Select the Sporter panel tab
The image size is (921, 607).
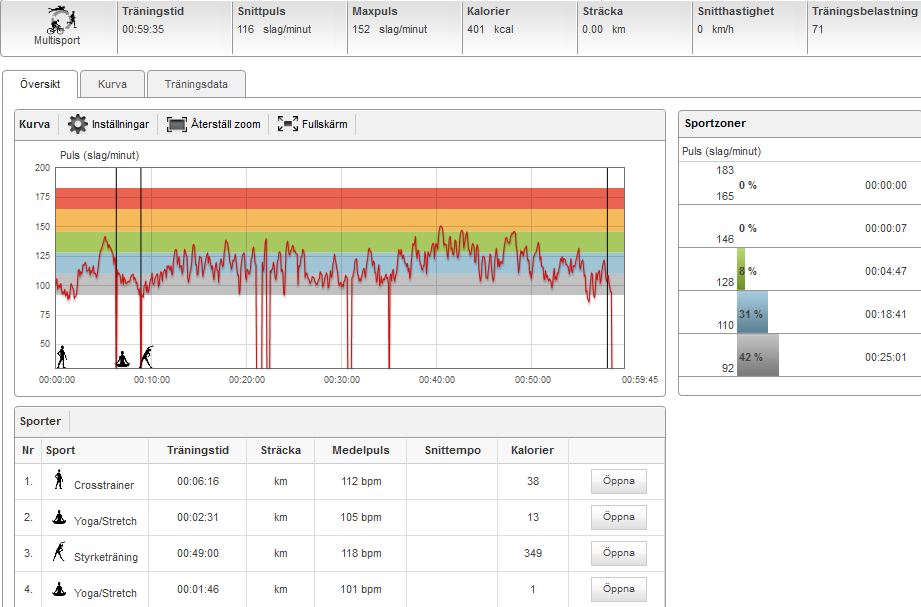coord(41,421)
